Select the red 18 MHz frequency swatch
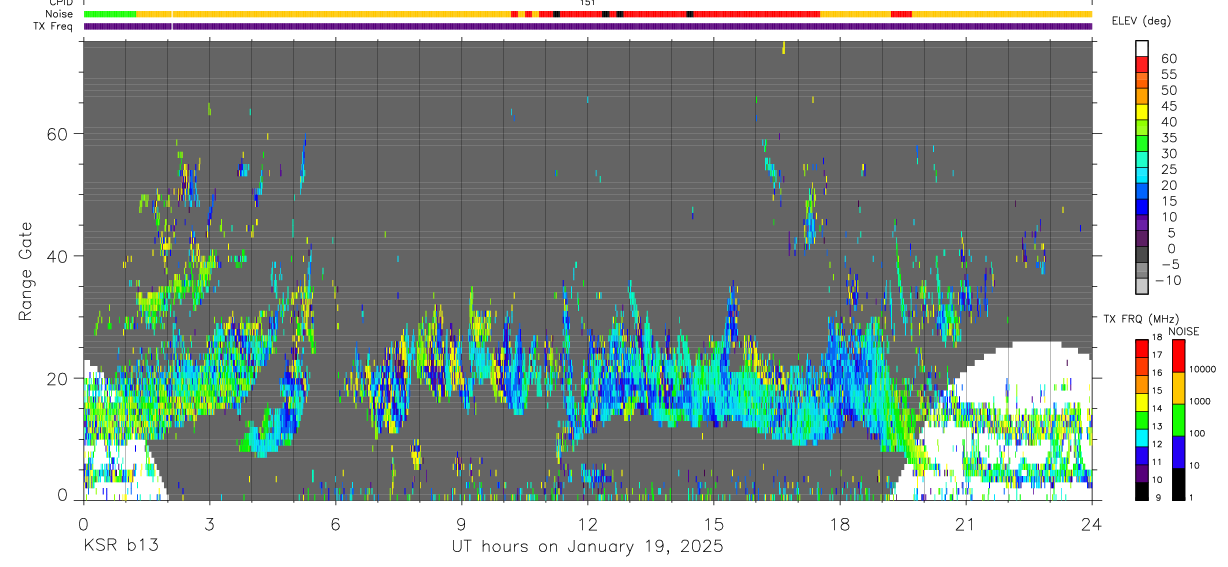This screenshot has height=567, width=1228. [1142, 347]
